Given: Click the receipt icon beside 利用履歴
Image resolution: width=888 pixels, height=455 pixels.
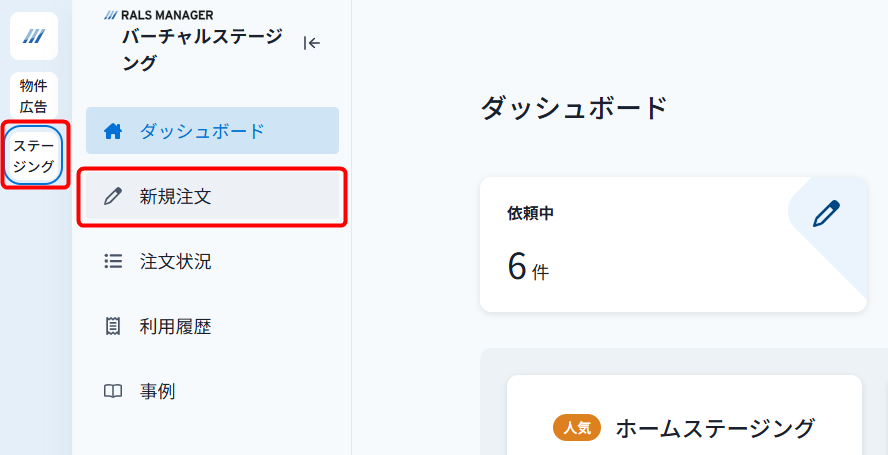Looking at the screenshot, I should [x=113, y=326].
